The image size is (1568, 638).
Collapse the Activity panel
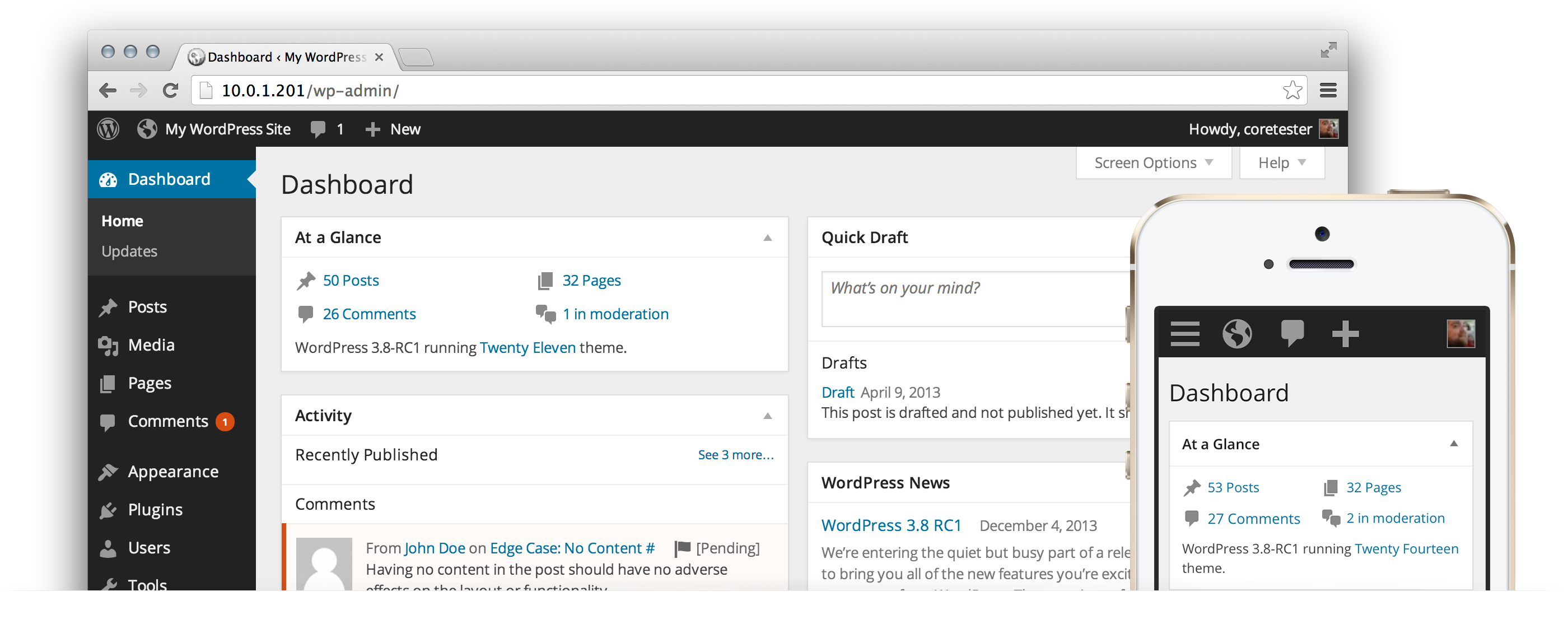767,416
